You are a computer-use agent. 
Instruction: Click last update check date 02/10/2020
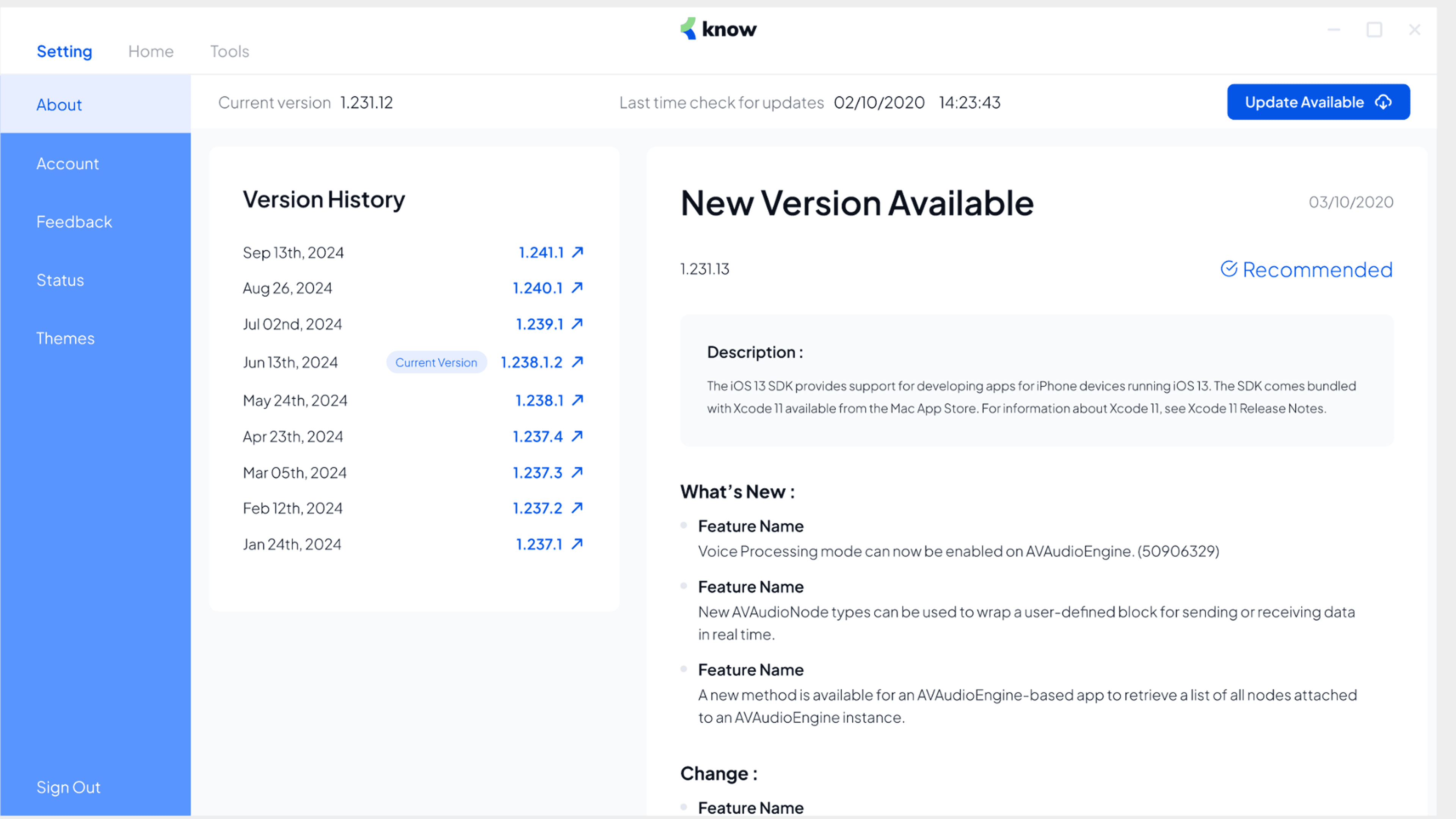coord(879,103)
